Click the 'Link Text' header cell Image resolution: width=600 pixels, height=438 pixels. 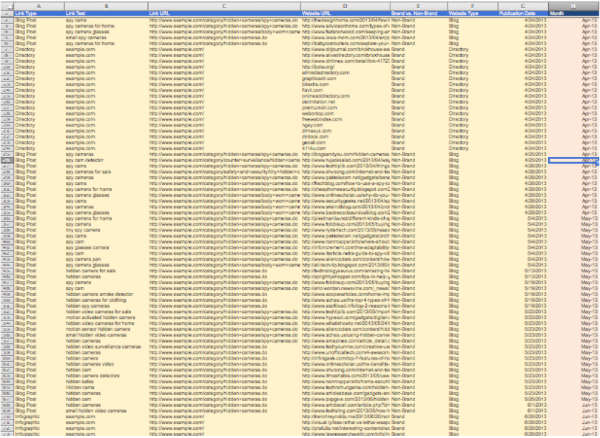tap(106, 14)
